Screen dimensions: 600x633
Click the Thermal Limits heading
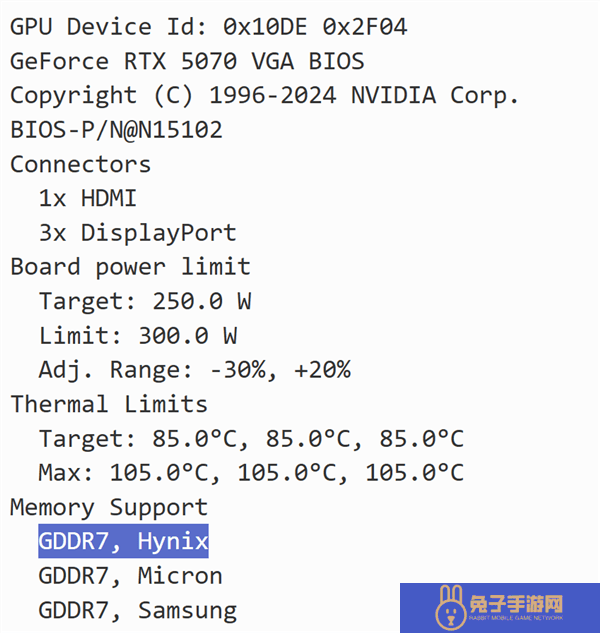pyautogui.click(x=109, y=404)
